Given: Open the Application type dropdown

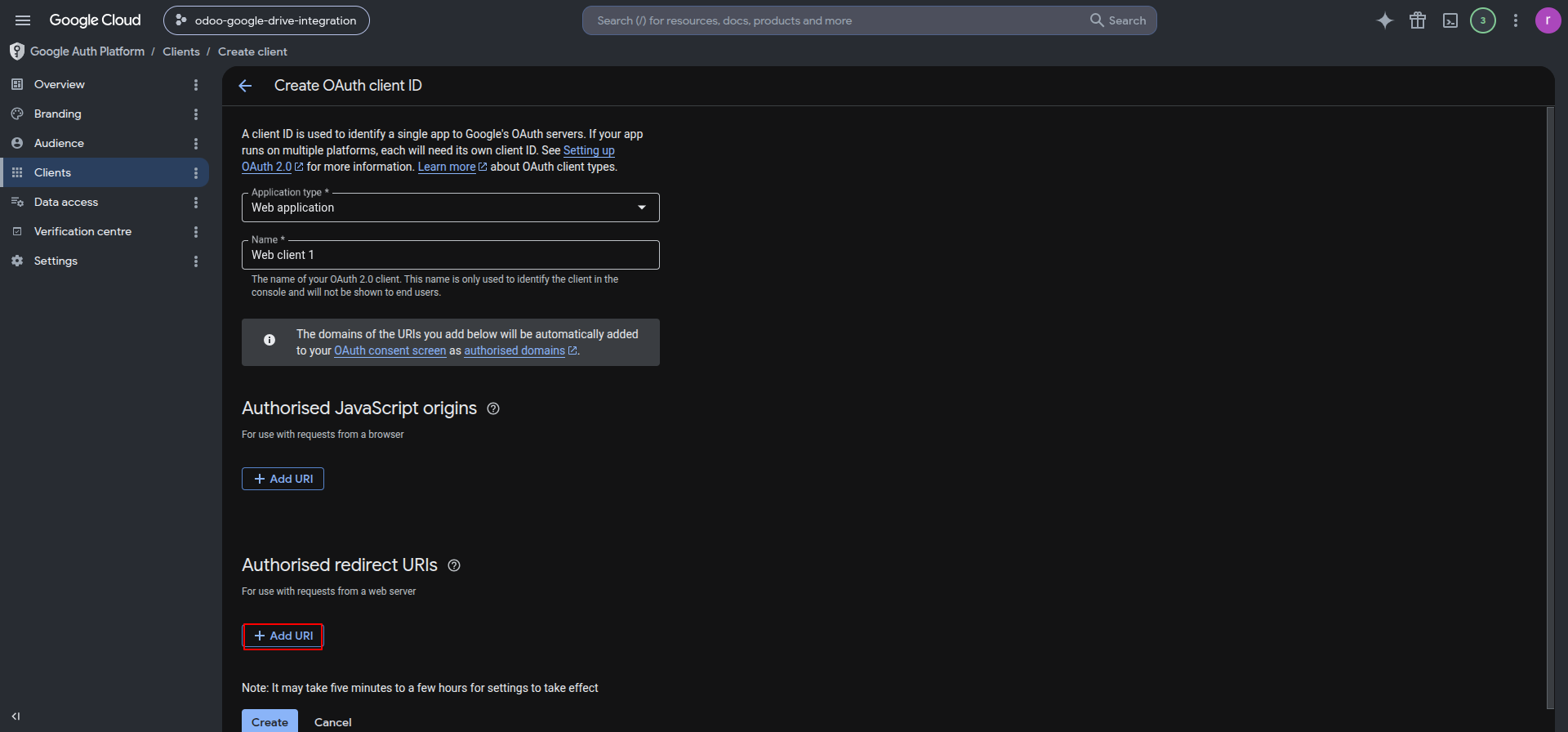Looking at the screenshot, I should tap(451, 208).
